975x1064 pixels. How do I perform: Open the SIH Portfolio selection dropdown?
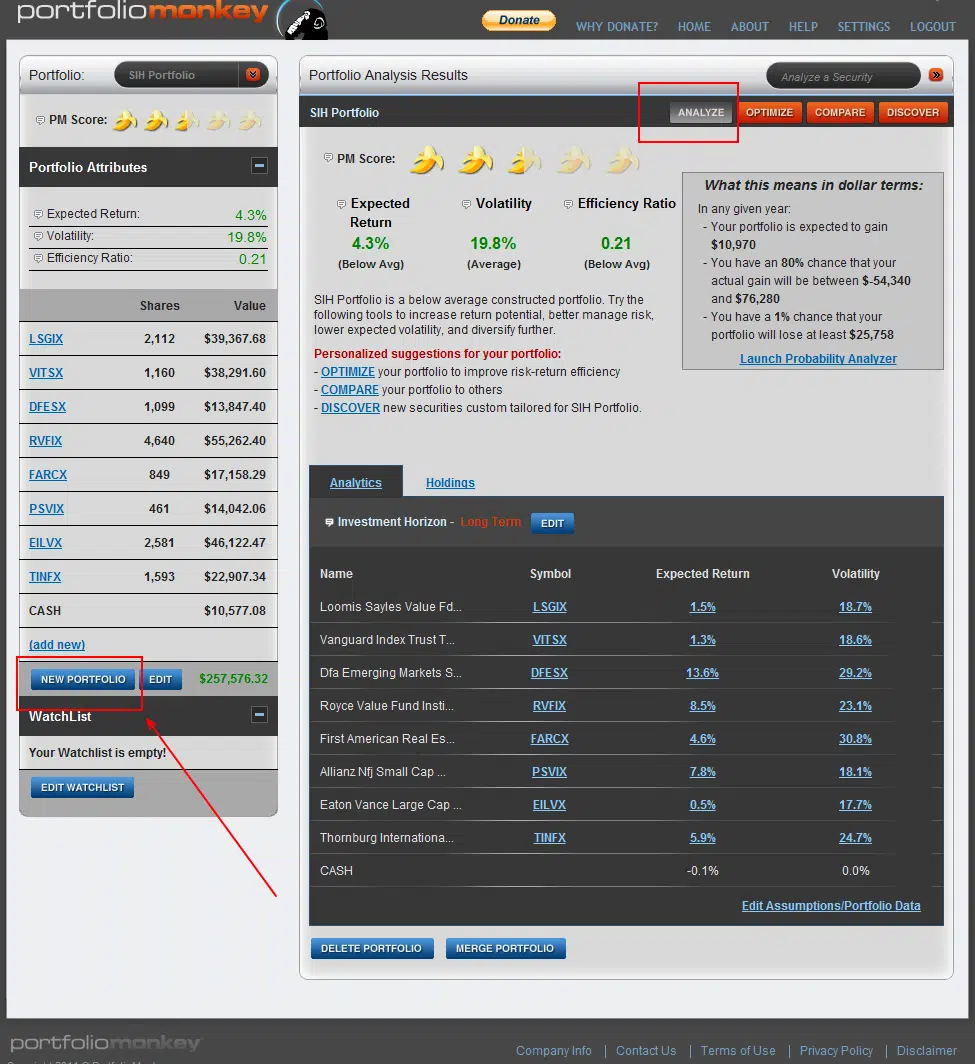253,74
